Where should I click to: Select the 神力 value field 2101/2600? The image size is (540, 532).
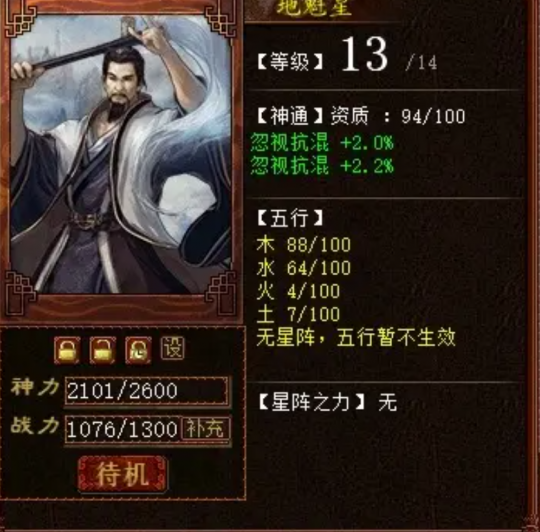(146, 390)
